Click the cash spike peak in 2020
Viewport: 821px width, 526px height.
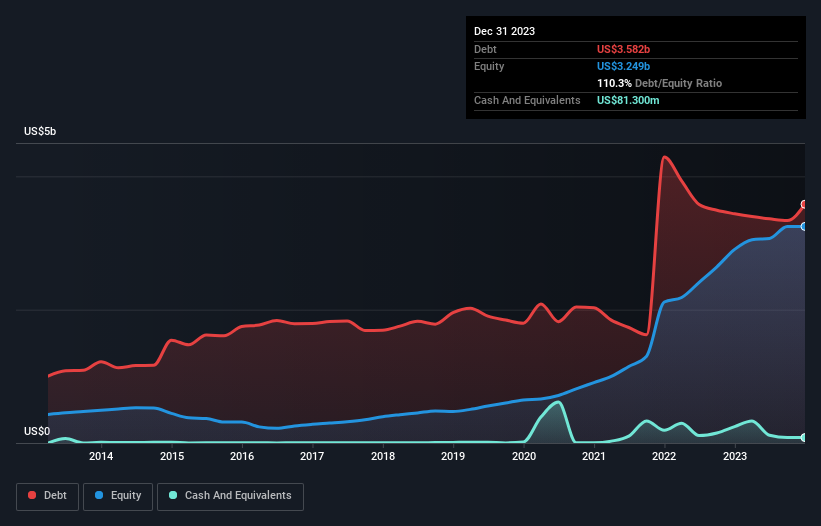click(559, 402)
